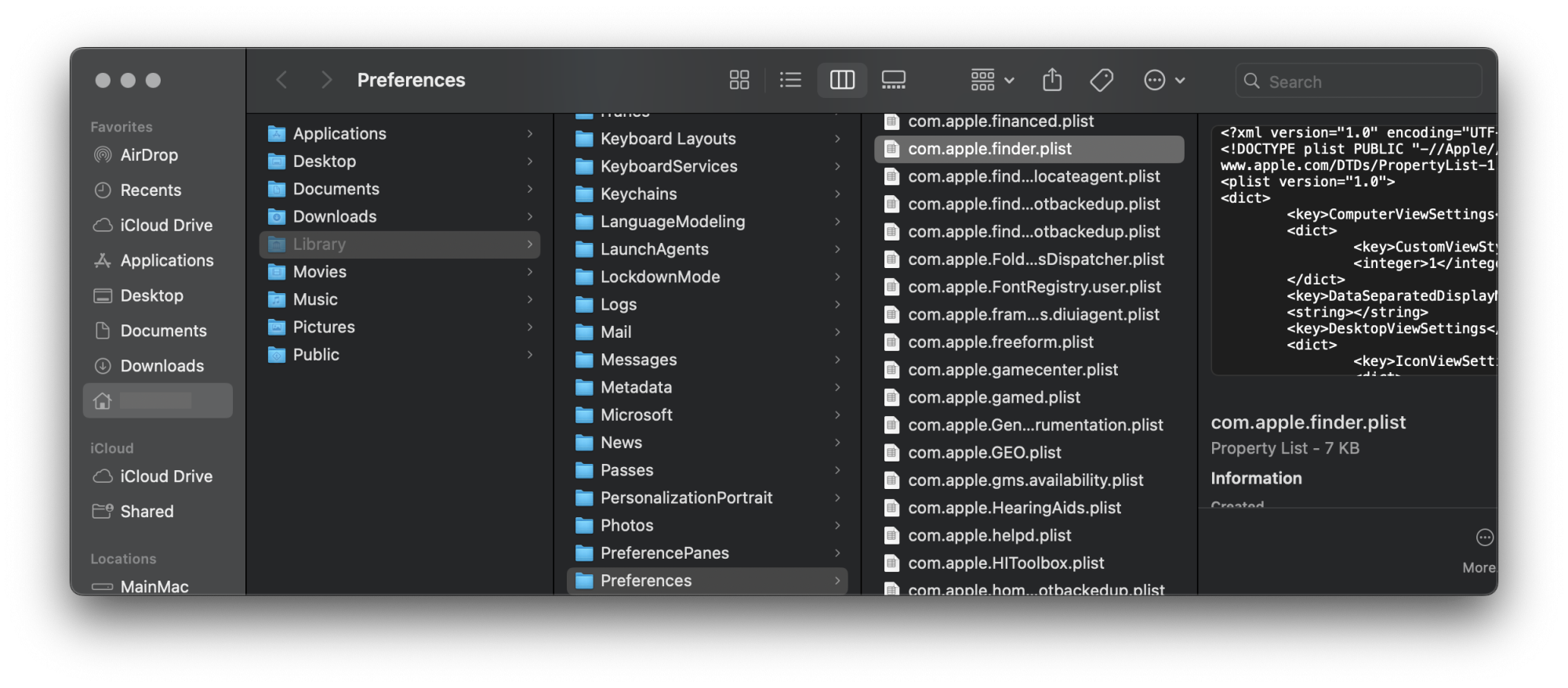Screen dimensions: 1568x688
Task: Select the Applications folder in the first column
Action: pos(400,134)
